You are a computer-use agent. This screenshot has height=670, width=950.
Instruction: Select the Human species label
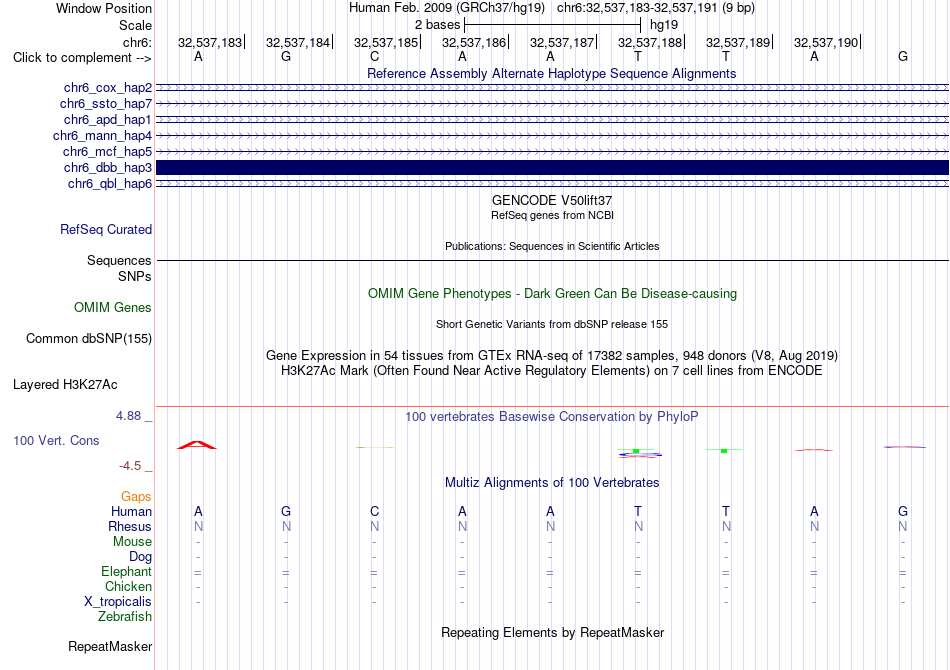pyautogui.click(x=131, y=512)
